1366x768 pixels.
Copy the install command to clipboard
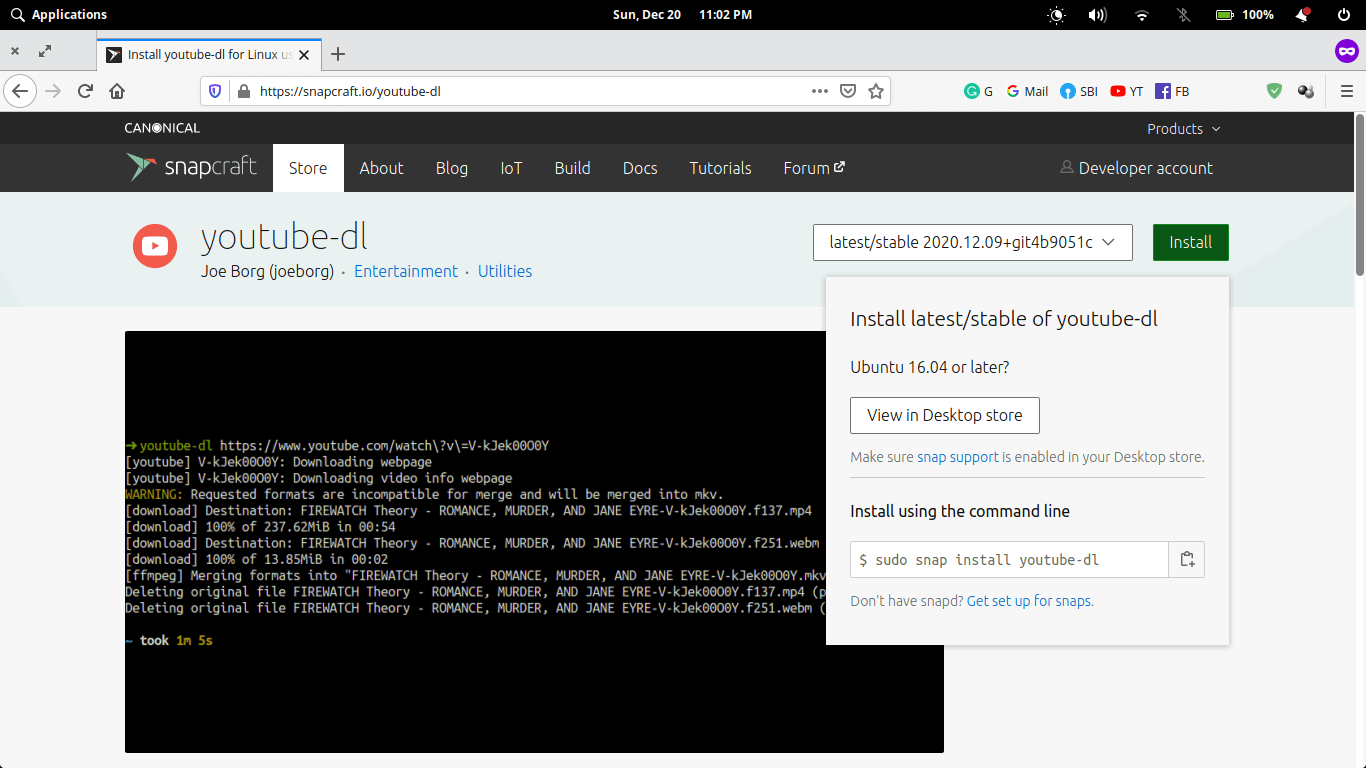tap(1187, 560)
